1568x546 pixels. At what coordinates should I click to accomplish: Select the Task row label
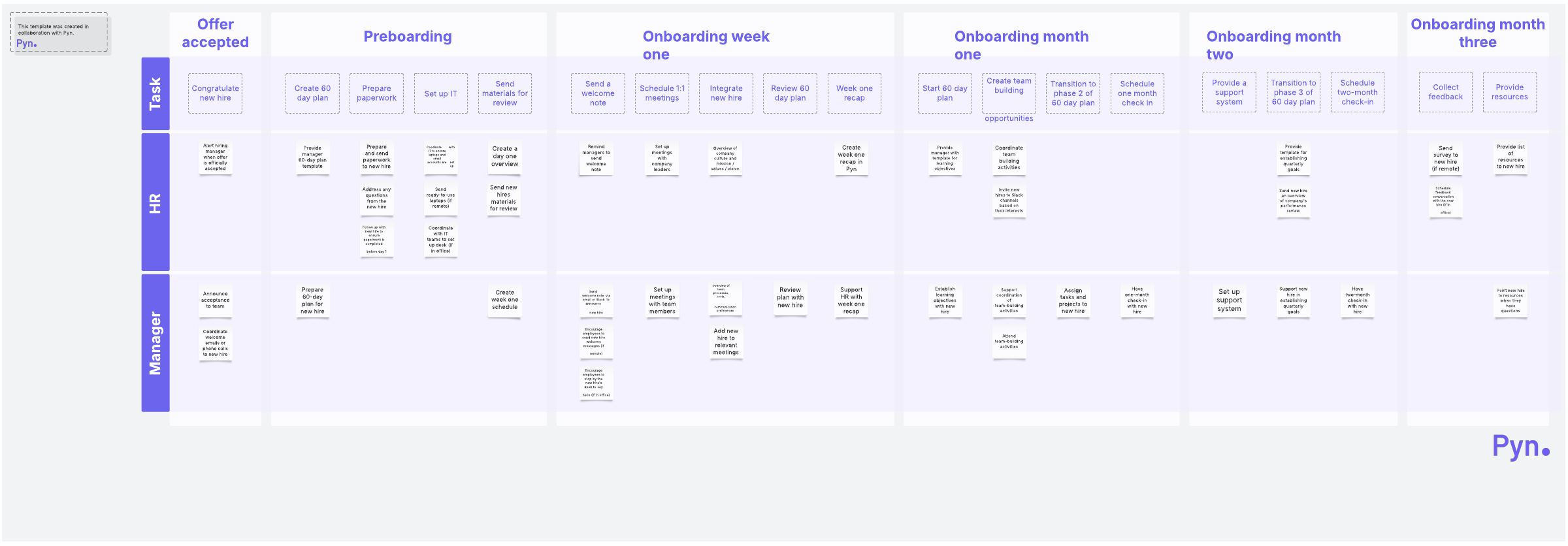pyautogui.click(x=155, y=93)
